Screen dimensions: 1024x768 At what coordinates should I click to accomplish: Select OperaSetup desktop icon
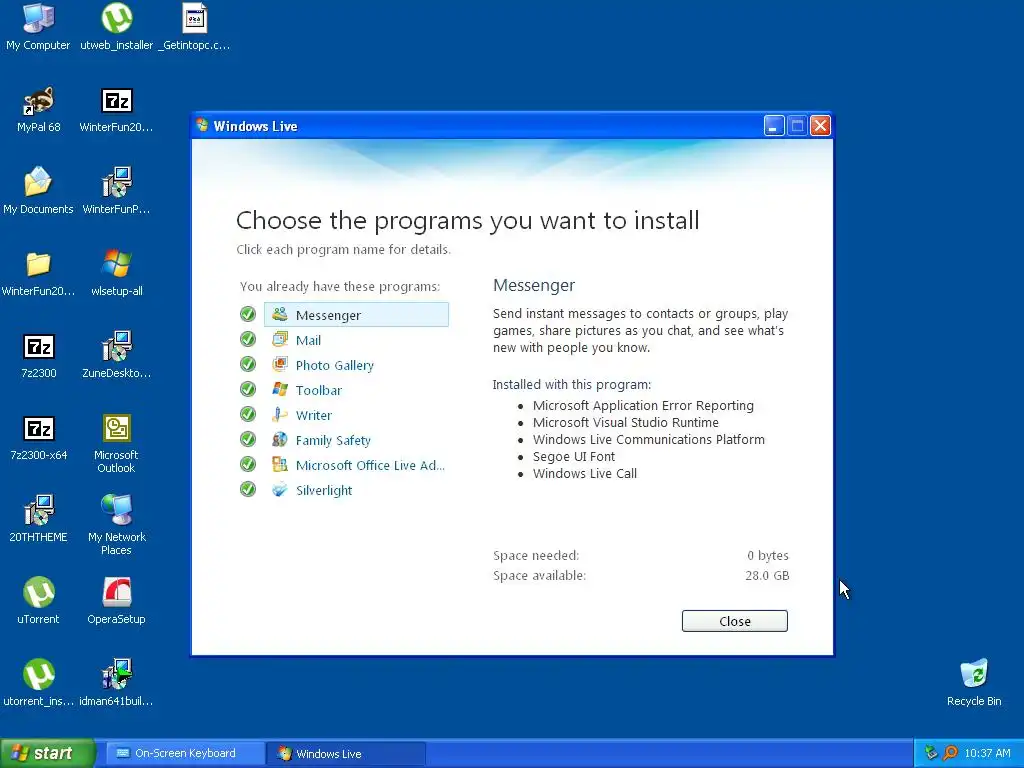pos(116,601)
